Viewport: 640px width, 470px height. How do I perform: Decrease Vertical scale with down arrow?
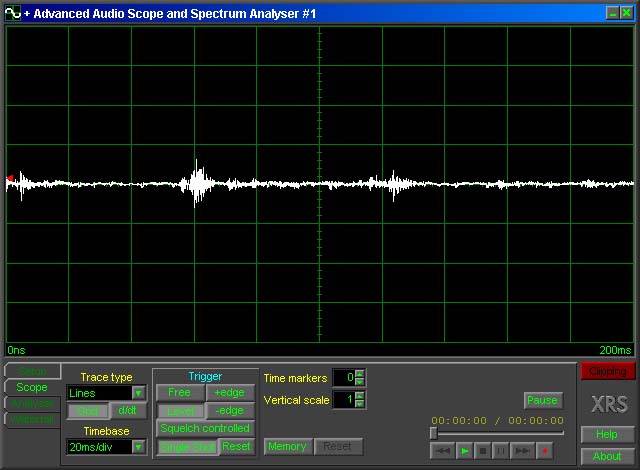click(360, 403)
